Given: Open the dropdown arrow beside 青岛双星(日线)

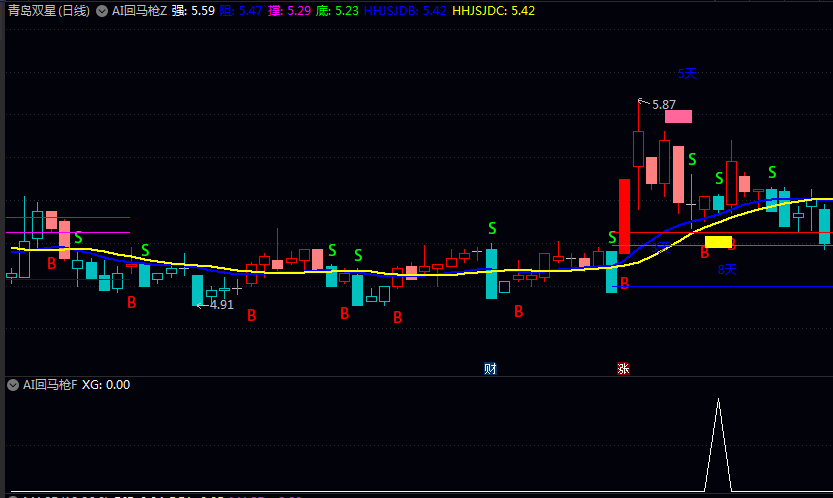Looking at the screenshot, I should [102, 11].
